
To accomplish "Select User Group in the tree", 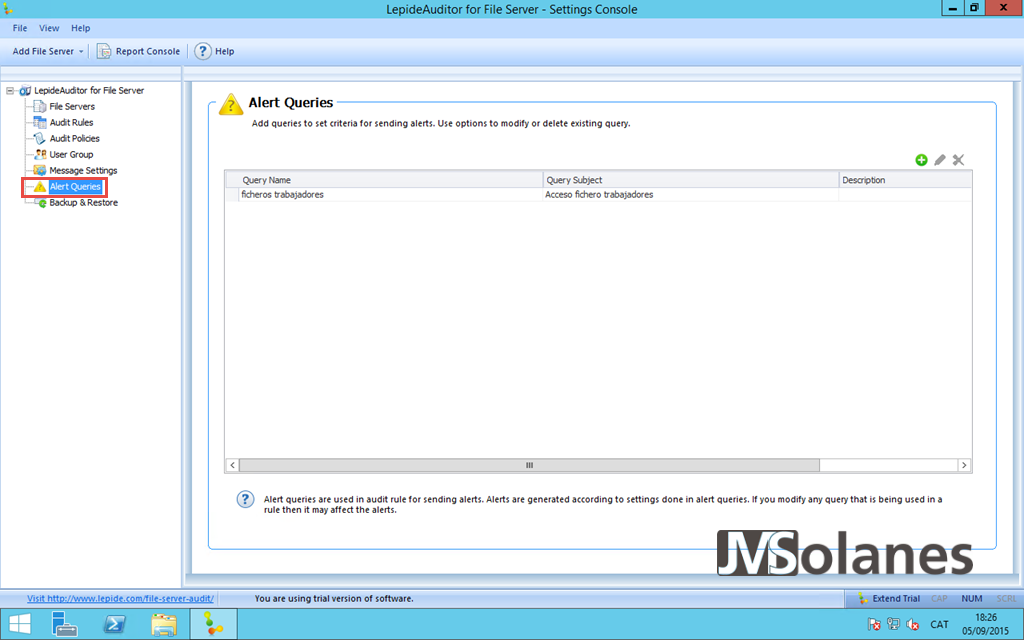I will point(71,154).
